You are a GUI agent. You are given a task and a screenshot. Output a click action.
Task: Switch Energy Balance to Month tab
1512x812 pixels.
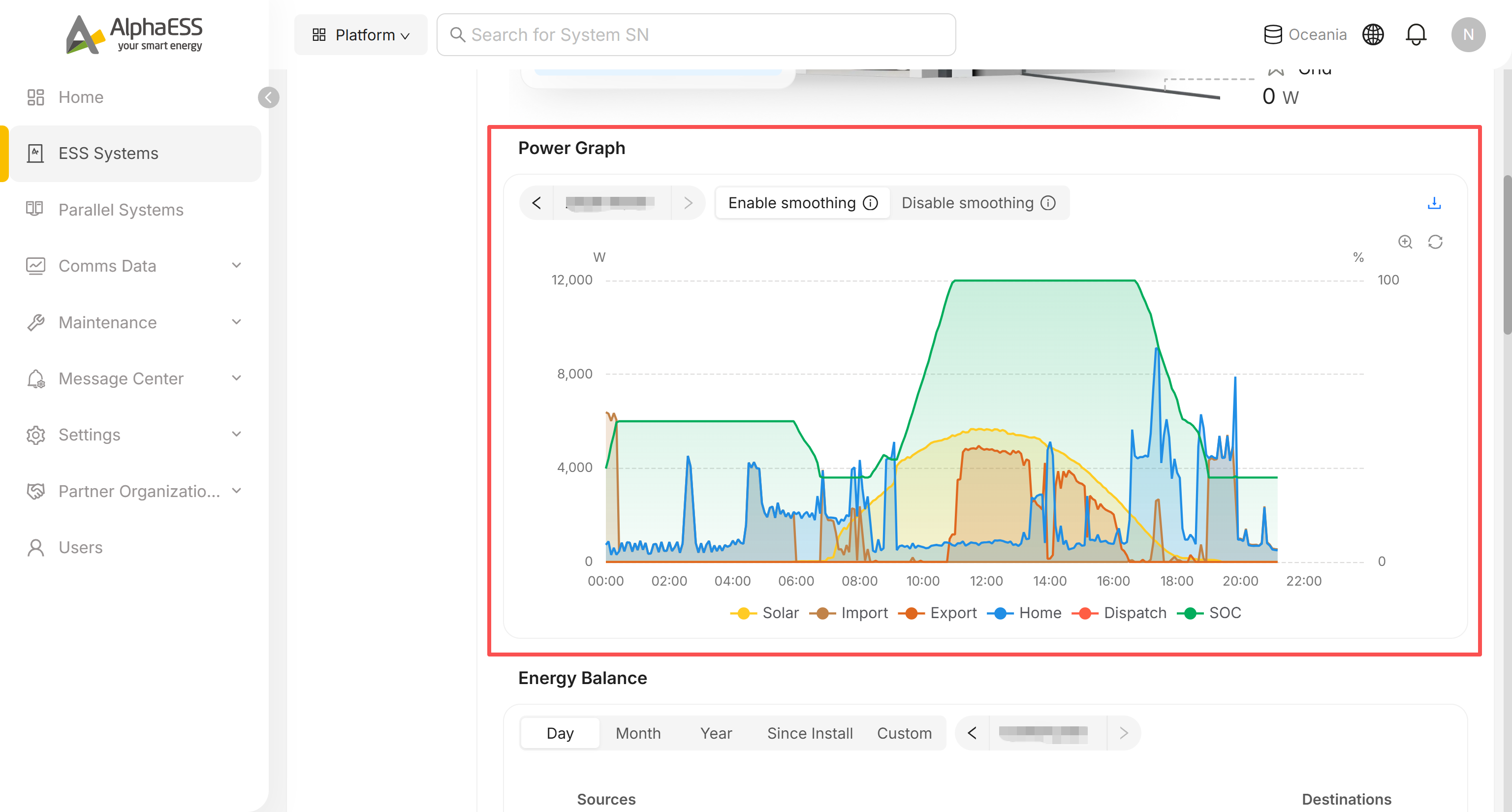[x=638, y=733]
